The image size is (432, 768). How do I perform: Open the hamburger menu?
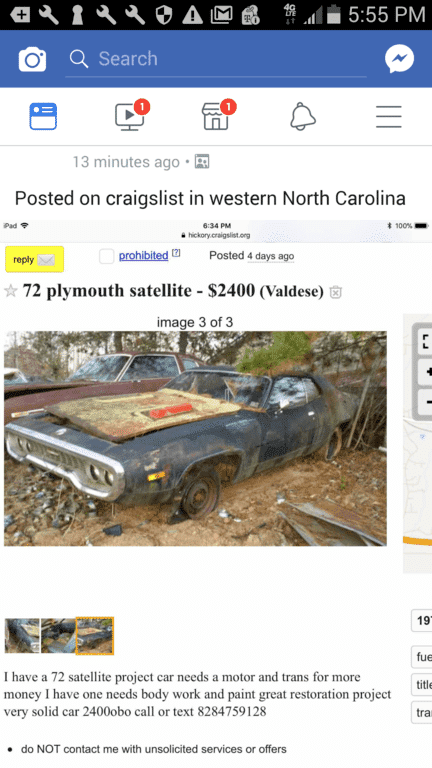[x=389, y=117]
